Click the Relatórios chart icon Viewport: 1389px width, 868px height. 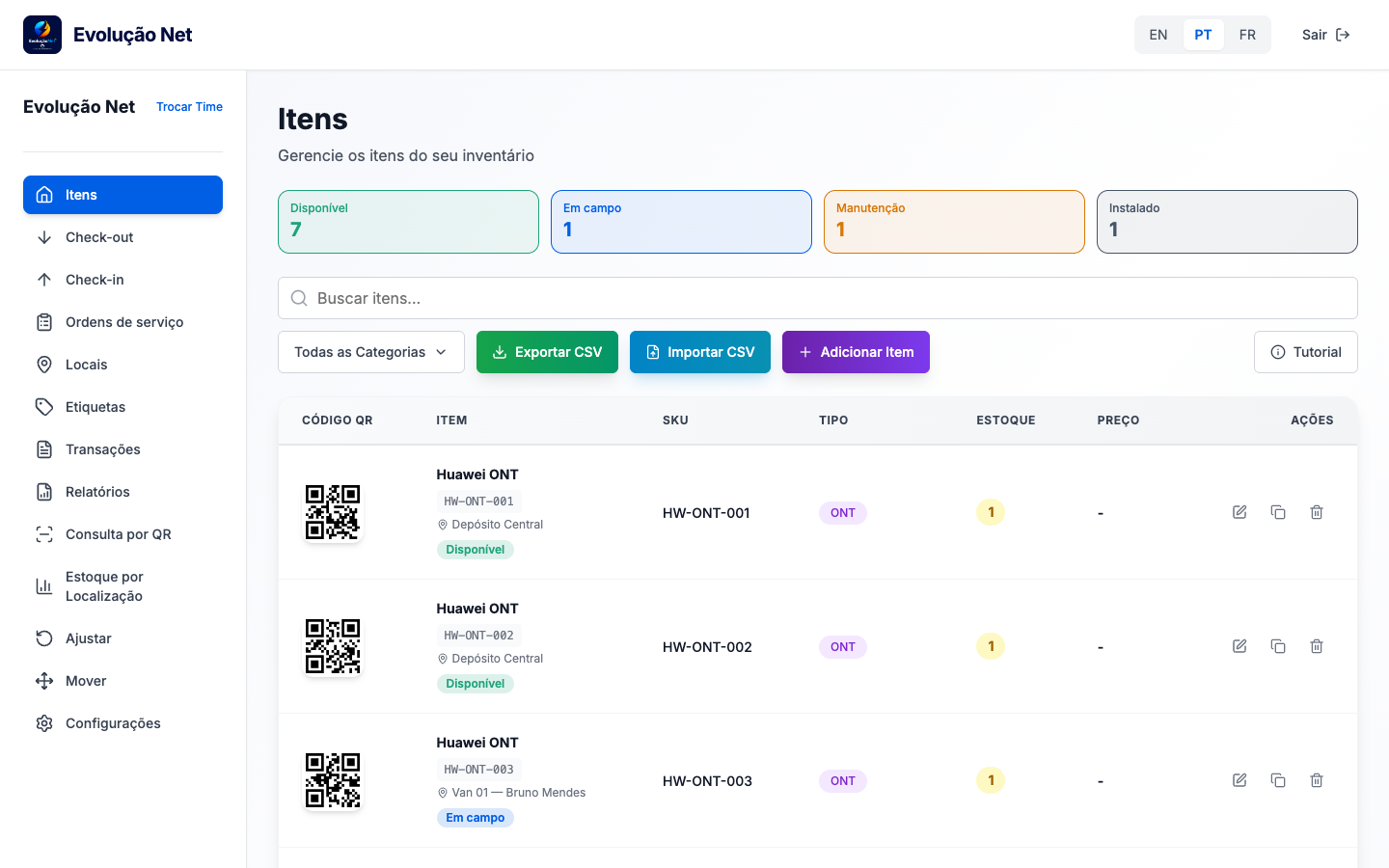44,492
